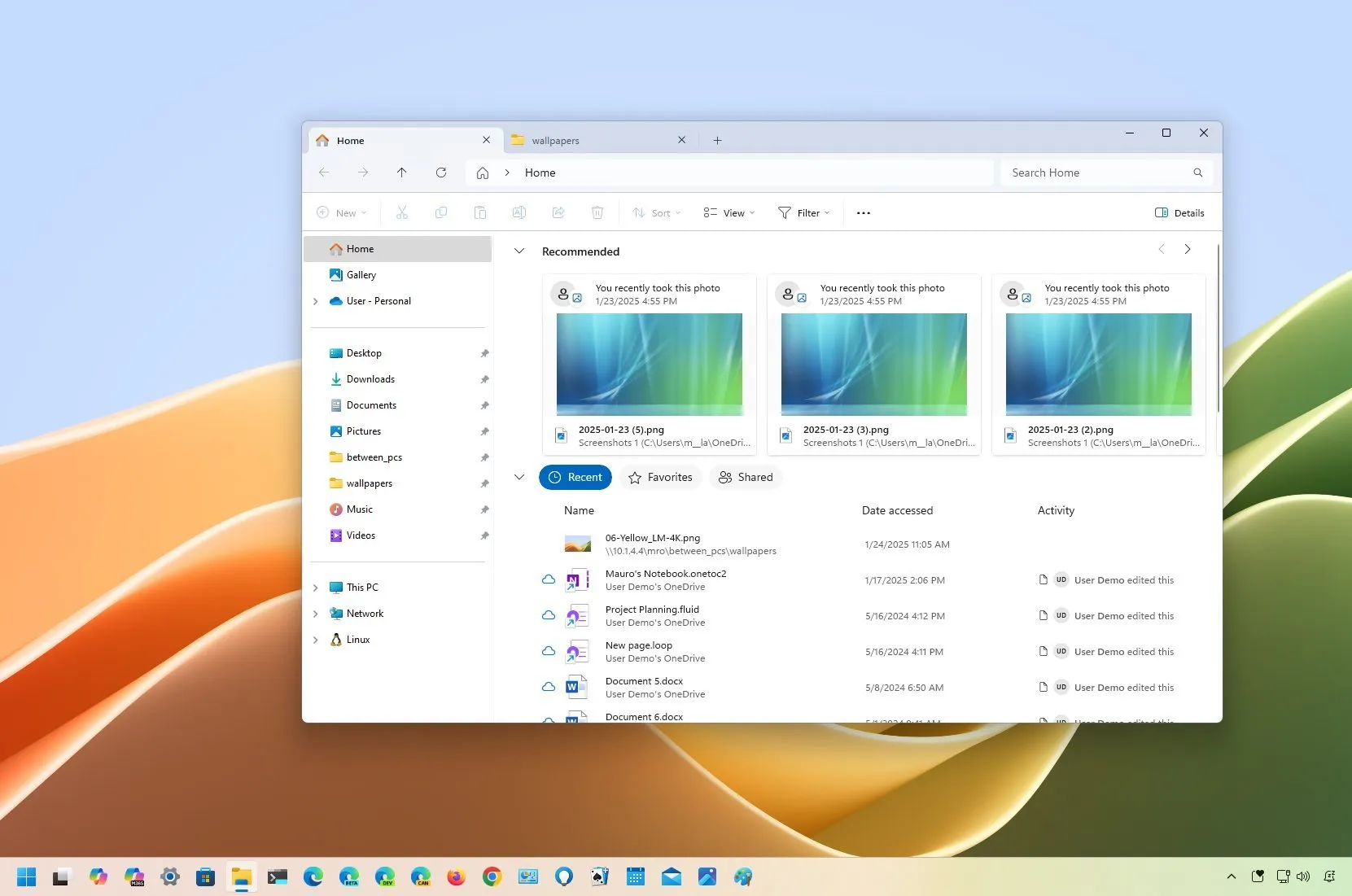Click the Share icon in toolbar
Image resolution: width=1352 pixels, height=896 pixels.
click(558, 212)
